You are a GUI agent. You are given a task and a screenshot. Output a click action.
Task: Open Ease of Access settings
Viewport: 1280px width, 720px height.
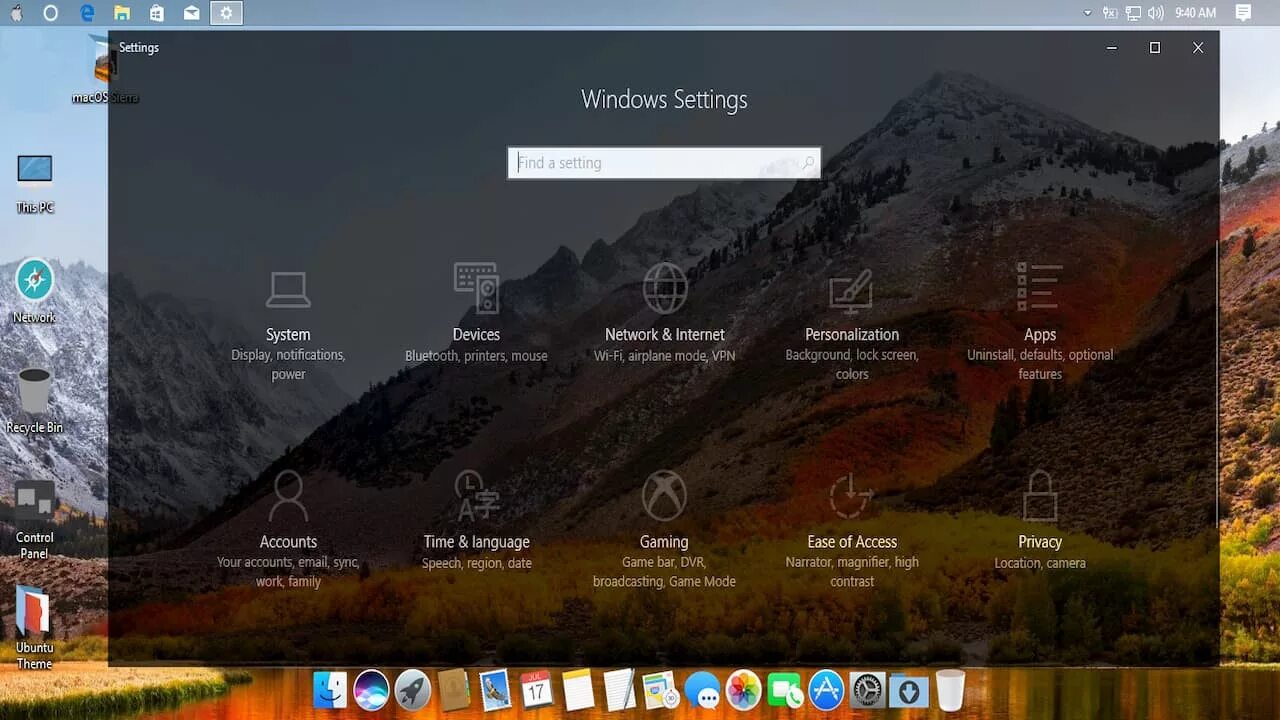click(852, 530)
